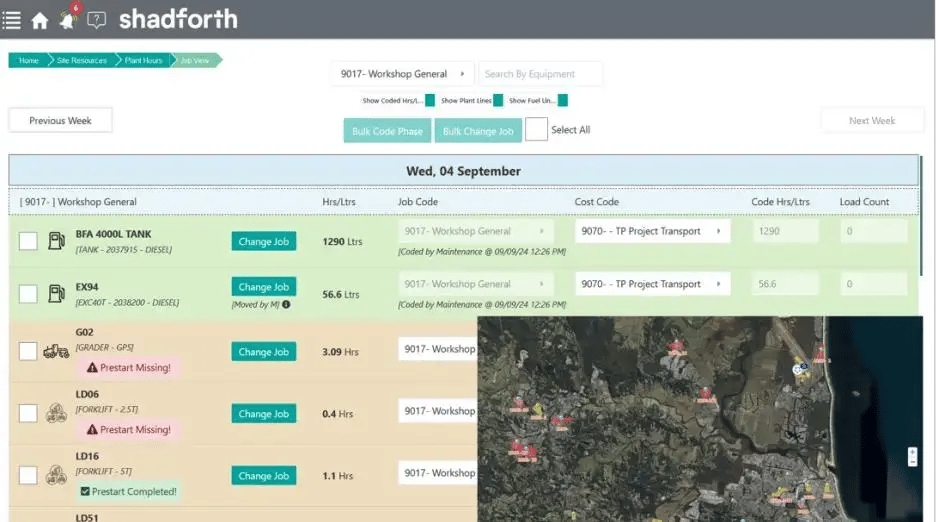The image size is (939, 522).
Task: Check the box for EX94 row
Action: pyautogui.click(x=28, y=294)
